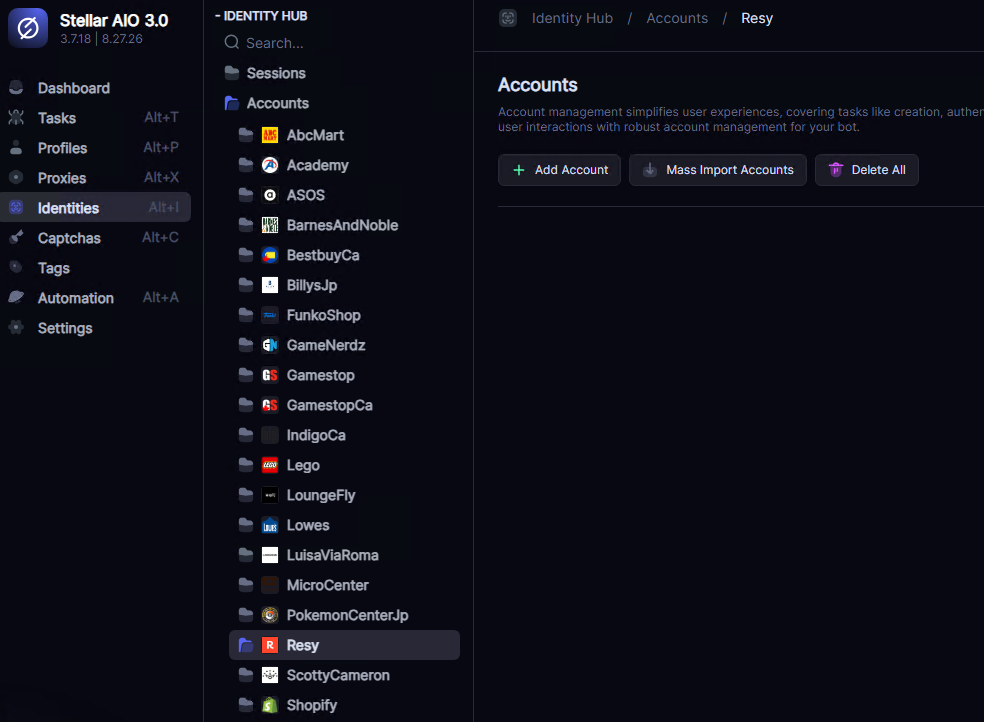Select ScottyCameron in the accounts tree
Viewport: 984px width, 722px height.
338,675
